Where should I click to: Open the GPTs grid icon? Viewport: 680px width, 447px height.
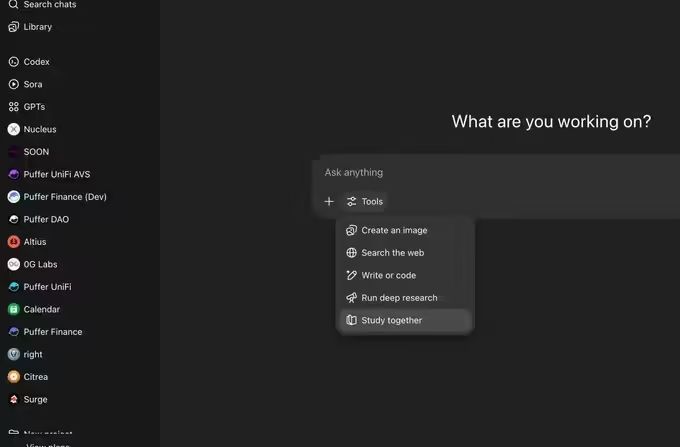tap(13, 107)
